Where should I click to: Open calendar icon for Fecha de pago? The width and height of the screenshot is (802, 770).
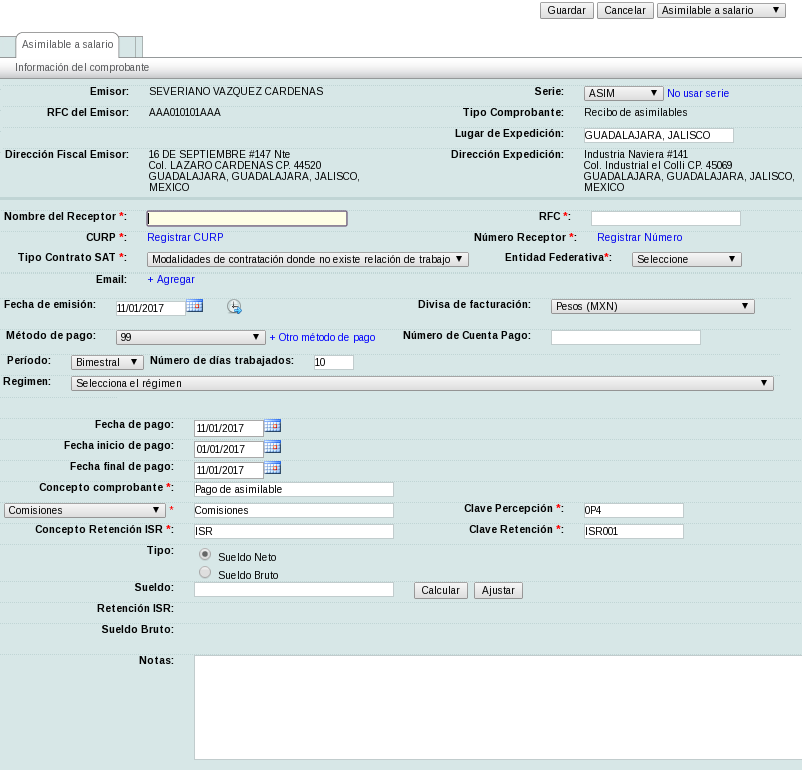272,426
